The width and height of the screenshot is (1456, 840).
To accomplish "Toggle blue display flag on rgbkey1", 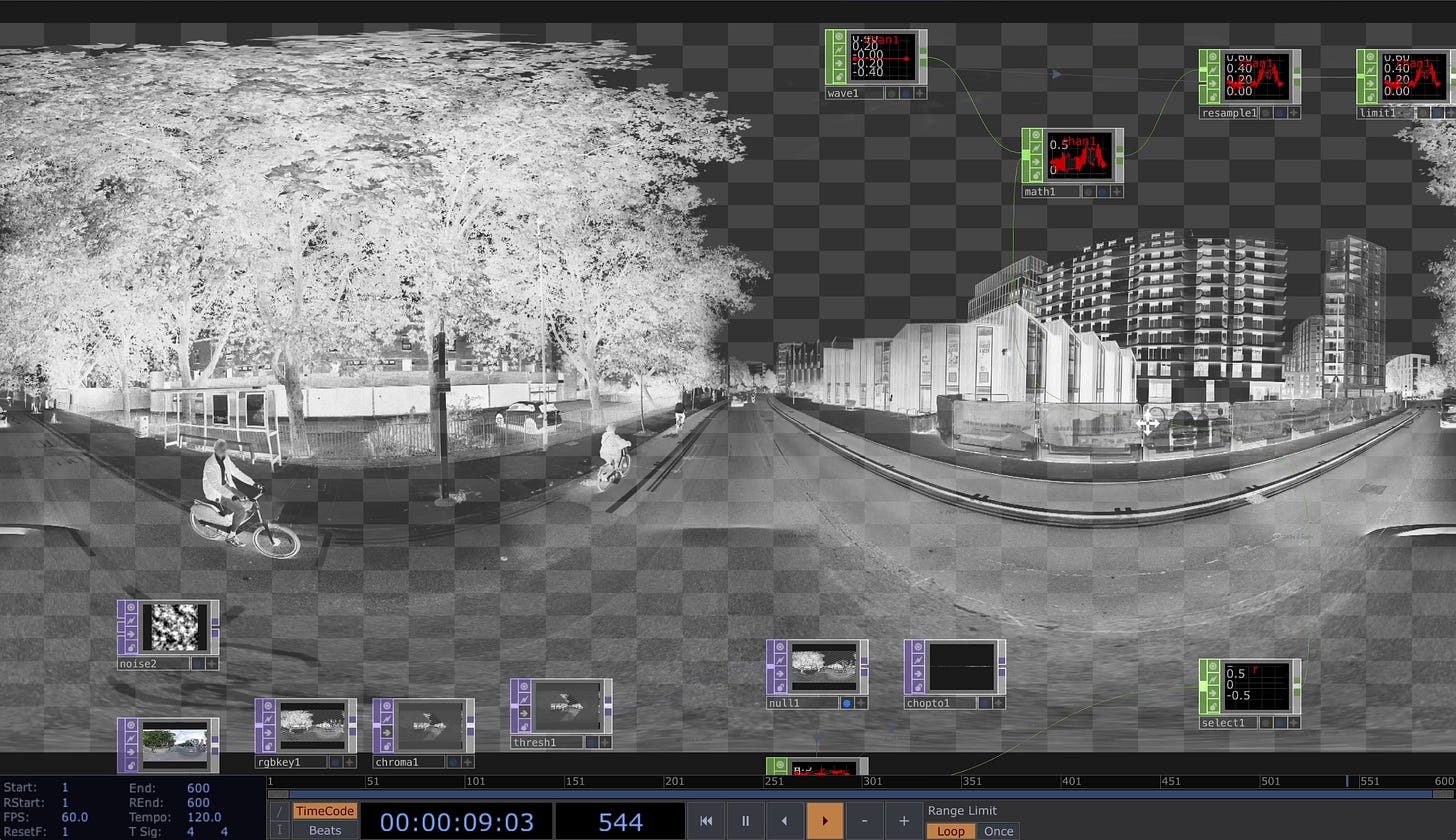I will (x=336, y=762).
